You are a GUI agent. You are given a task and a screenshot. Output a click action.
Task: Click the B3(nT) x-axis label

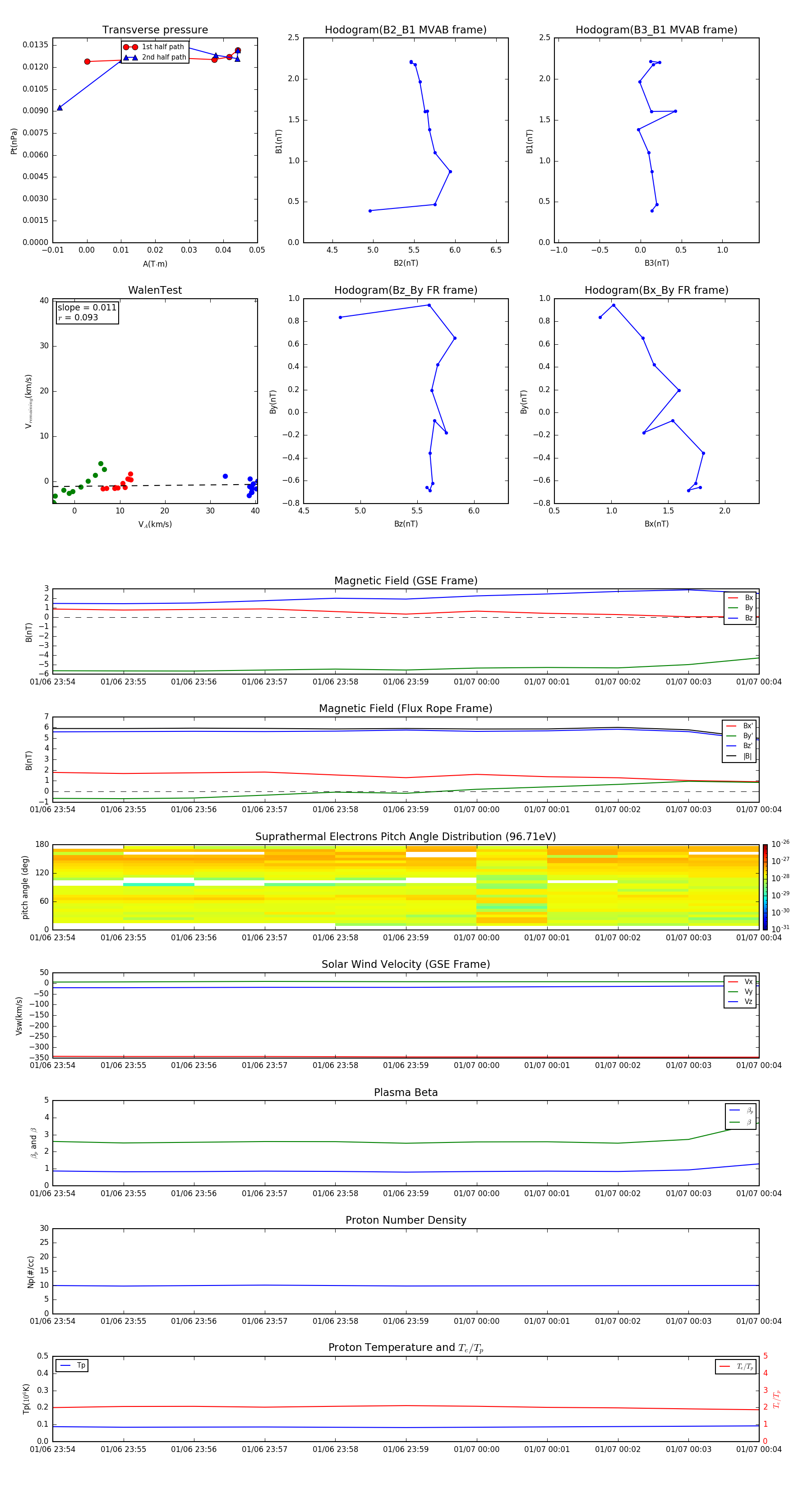[x=656, y=263]
